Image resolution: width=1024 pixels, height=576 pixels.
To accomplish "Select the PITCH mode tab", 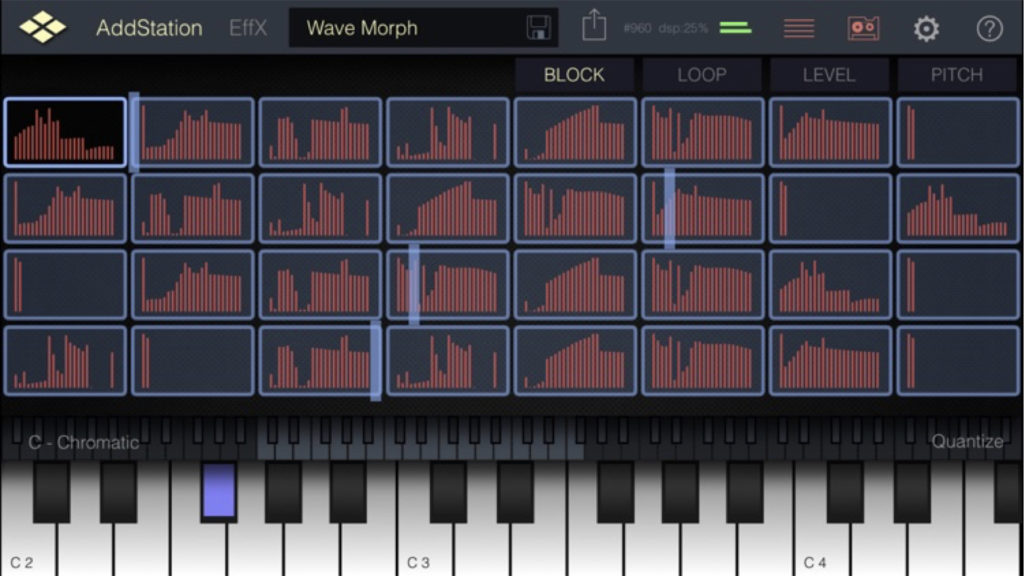I will (x=956, y=75).
